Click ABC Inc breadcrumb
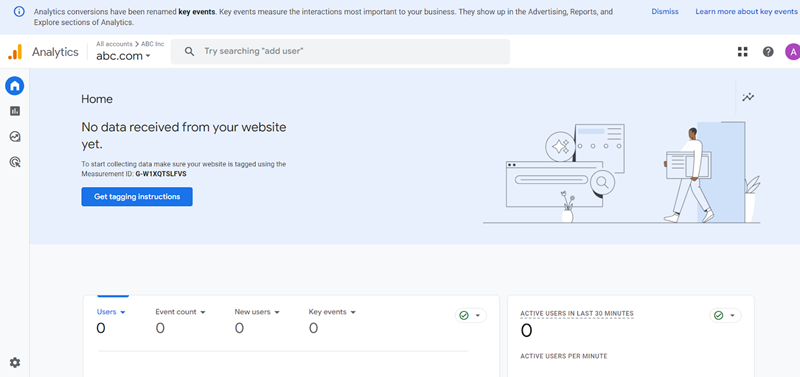Image resolution: width=800 pixels, height=377 pixels. click(153, 44)
